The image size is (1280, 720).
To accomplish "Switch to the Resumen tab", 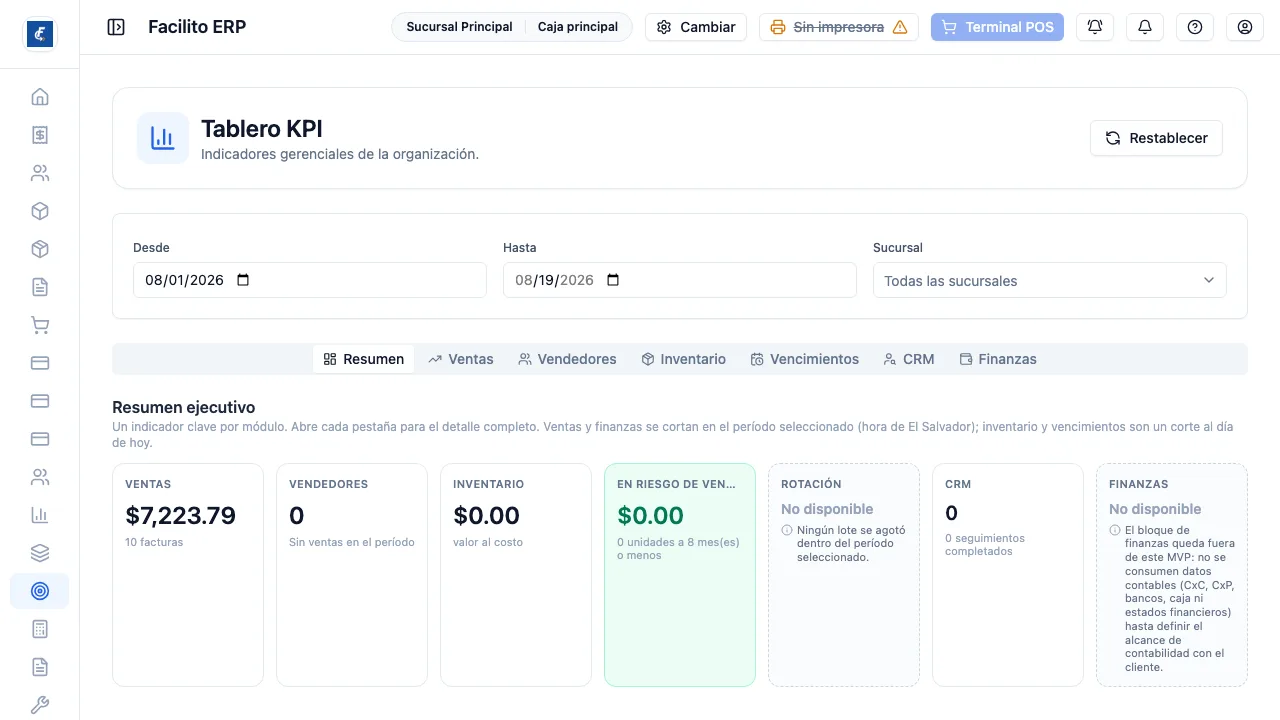I will click(364, 359).
